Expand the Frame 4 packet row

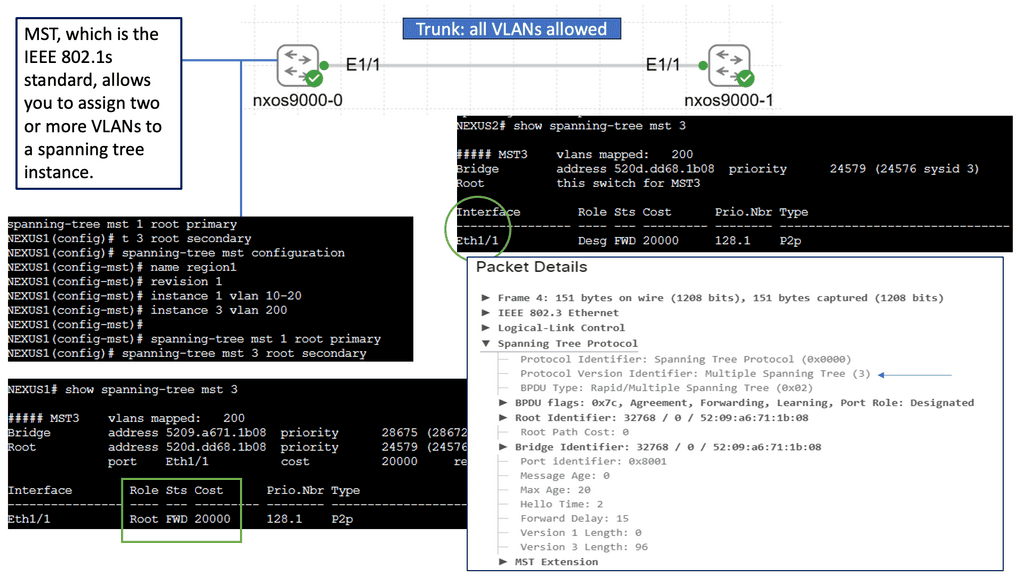tap(486, 298)
